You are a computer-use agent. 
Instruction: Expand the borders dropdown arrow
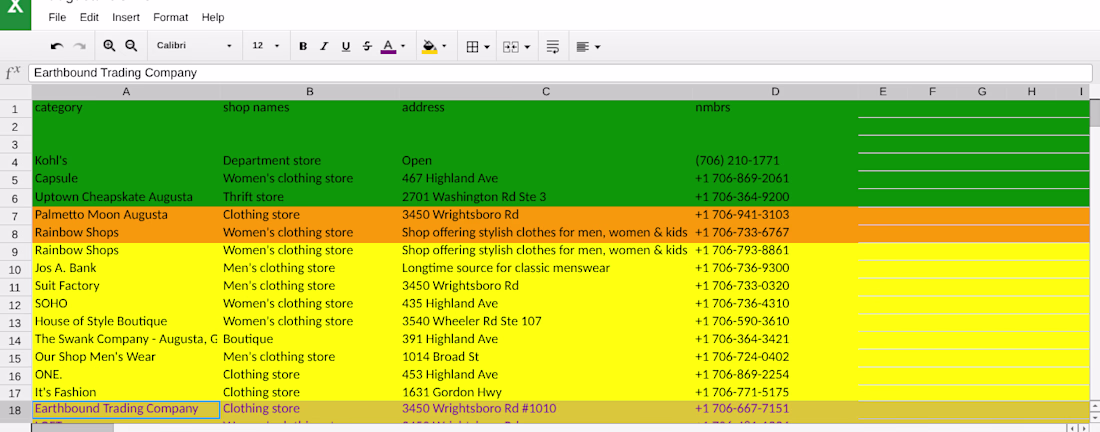[x=487, y=46]
